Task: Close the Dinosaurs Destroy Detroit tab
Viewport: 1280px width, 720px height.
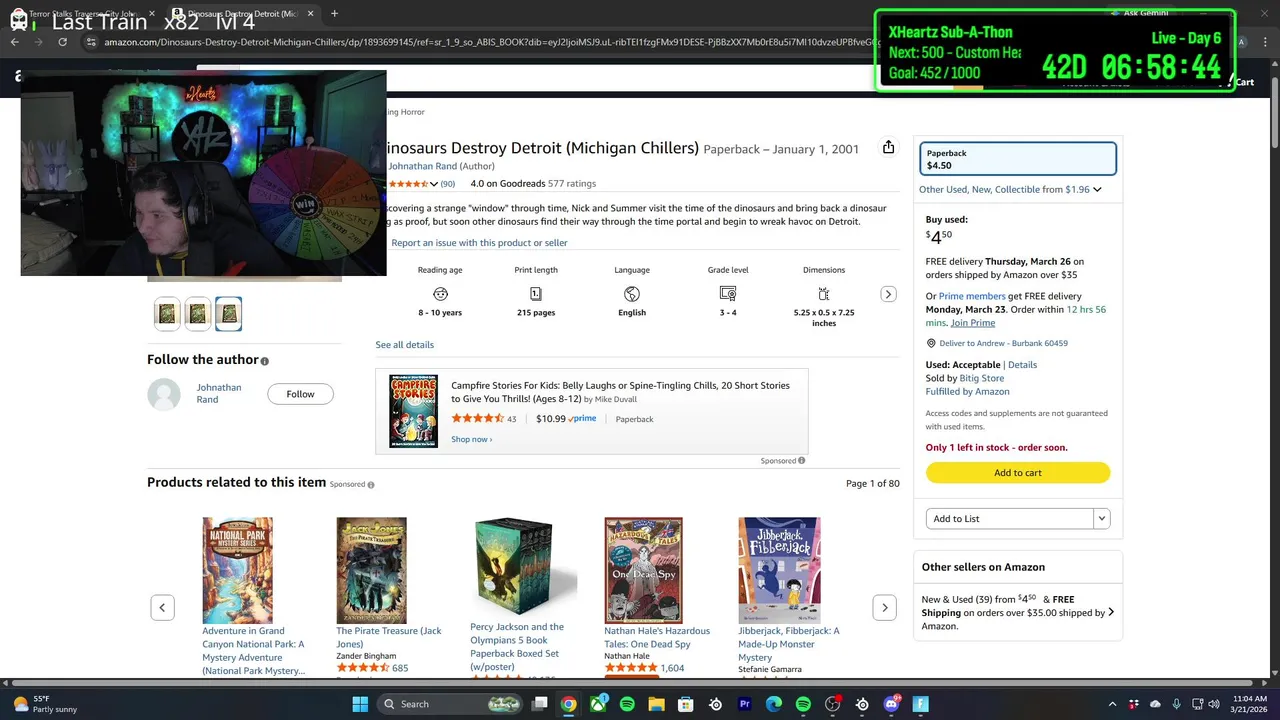Action: coord(311,14)
